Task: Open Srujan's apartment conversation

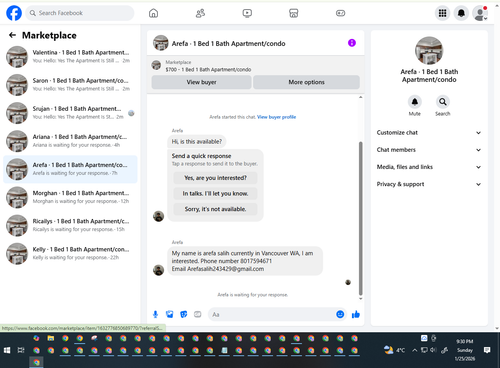Action: pos(70,113)
